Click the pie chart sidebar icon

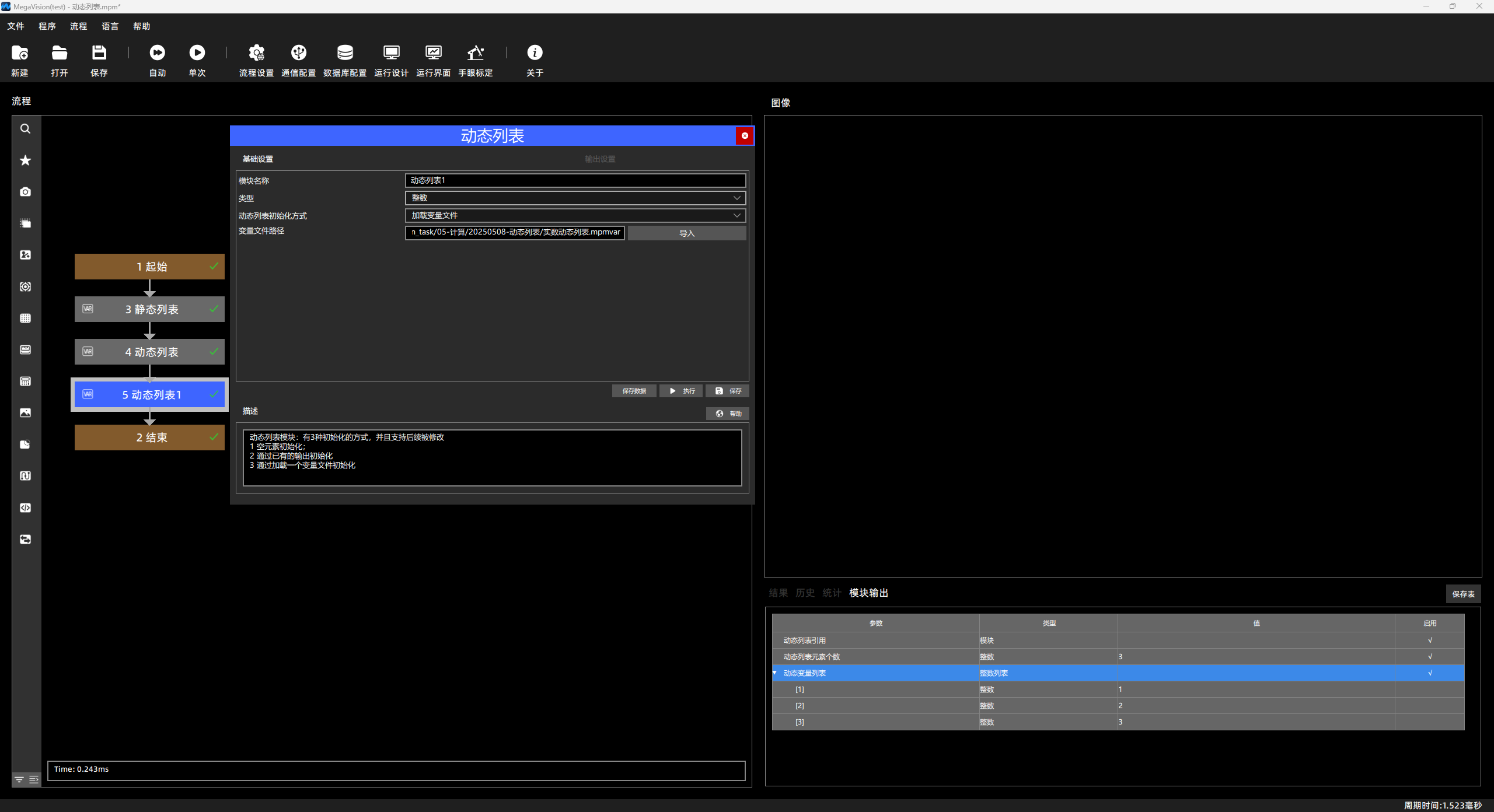[26, 444]
